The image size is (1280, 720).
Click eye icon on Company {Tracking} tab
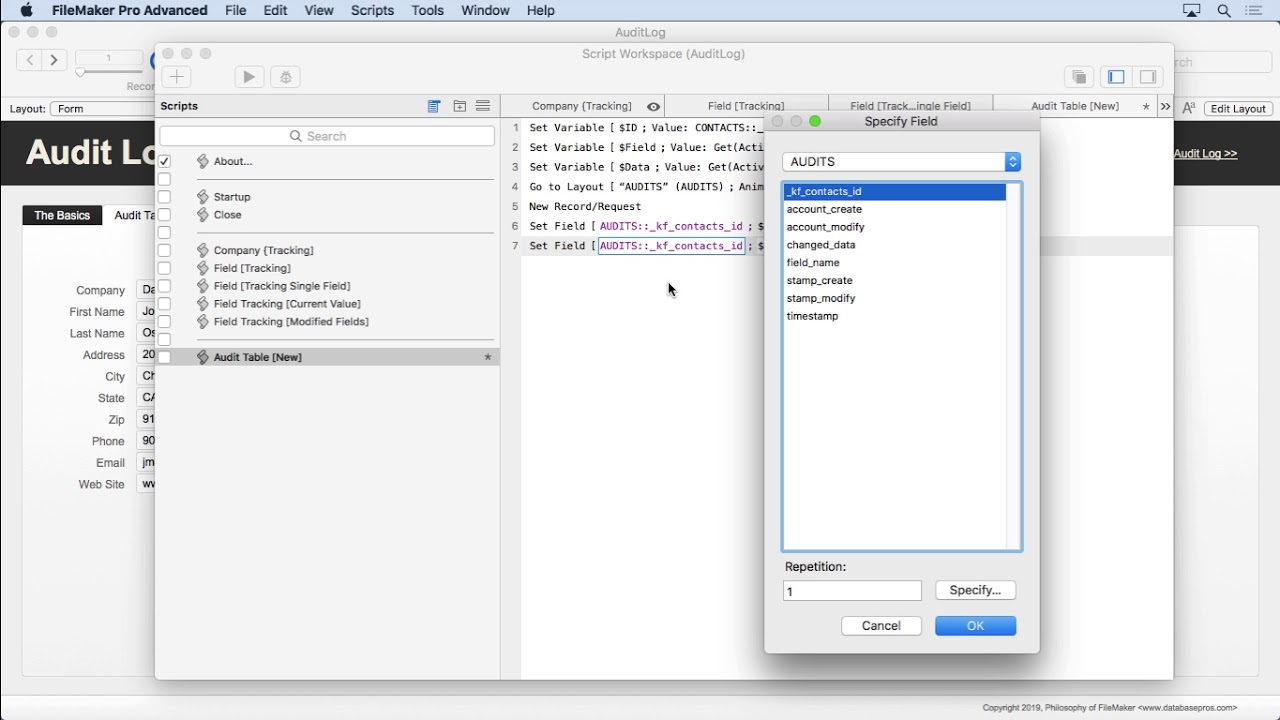click(653, 106)
